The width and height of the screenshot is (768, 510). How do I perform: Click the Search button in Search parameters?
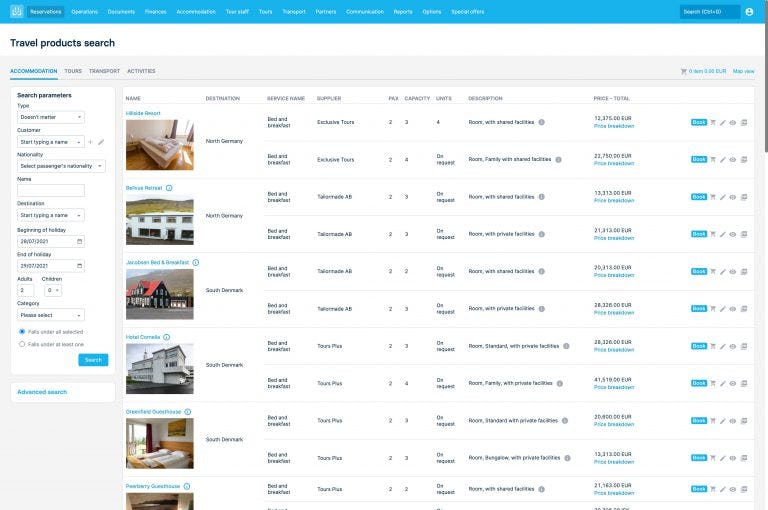[93, 360]
